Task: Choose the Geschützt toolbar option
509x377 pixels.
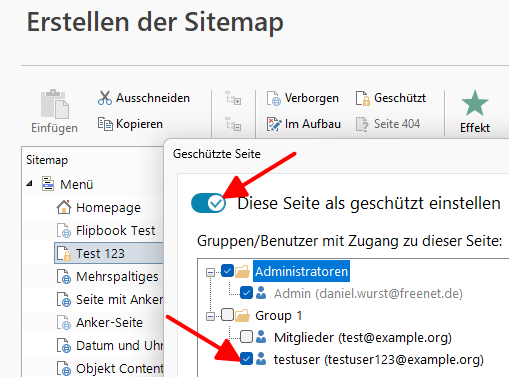Action: [x=391, y=98]
